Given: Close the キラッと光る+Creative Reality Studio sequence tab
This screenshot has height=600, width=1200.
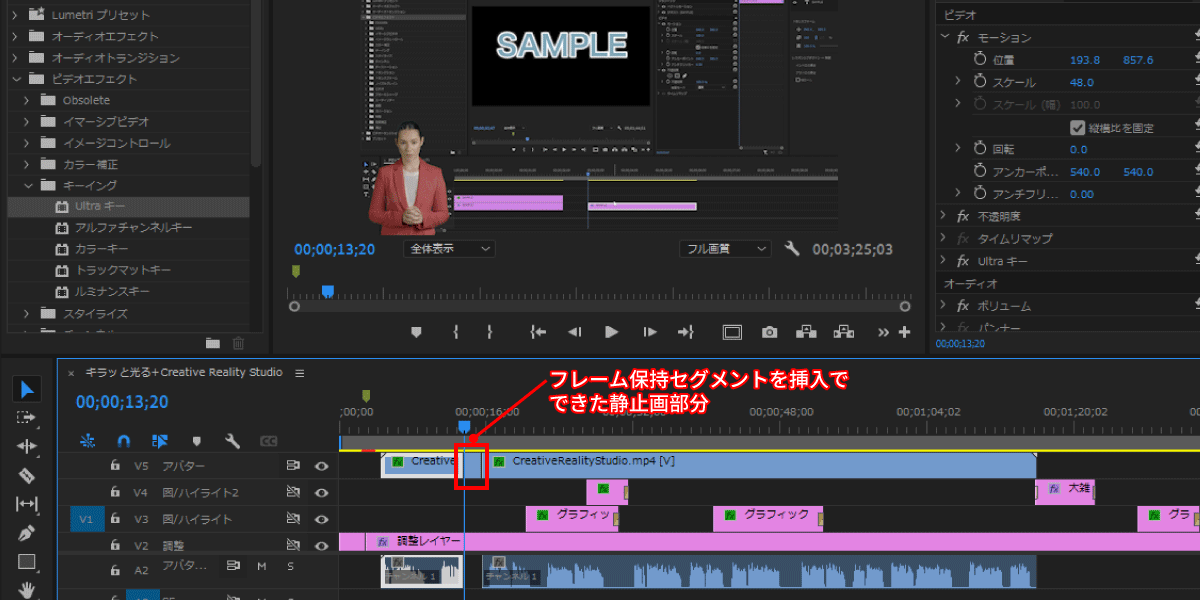Looking at the screenshot, I should tap(71, 373).
